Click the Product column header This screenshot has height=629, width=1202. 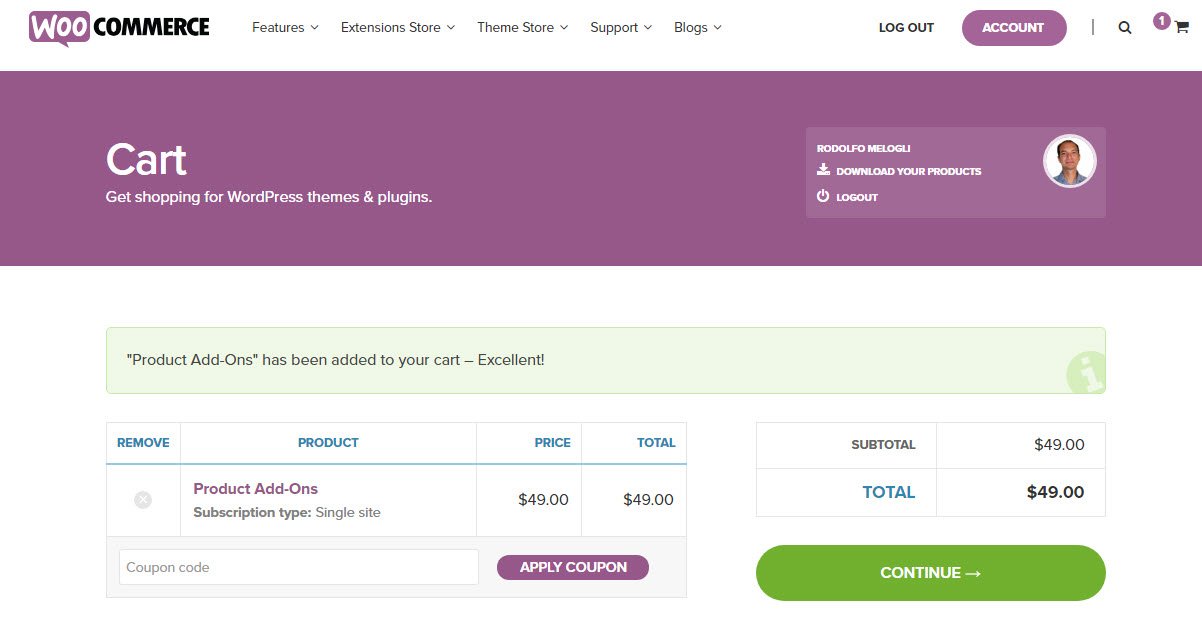[328, 442]
